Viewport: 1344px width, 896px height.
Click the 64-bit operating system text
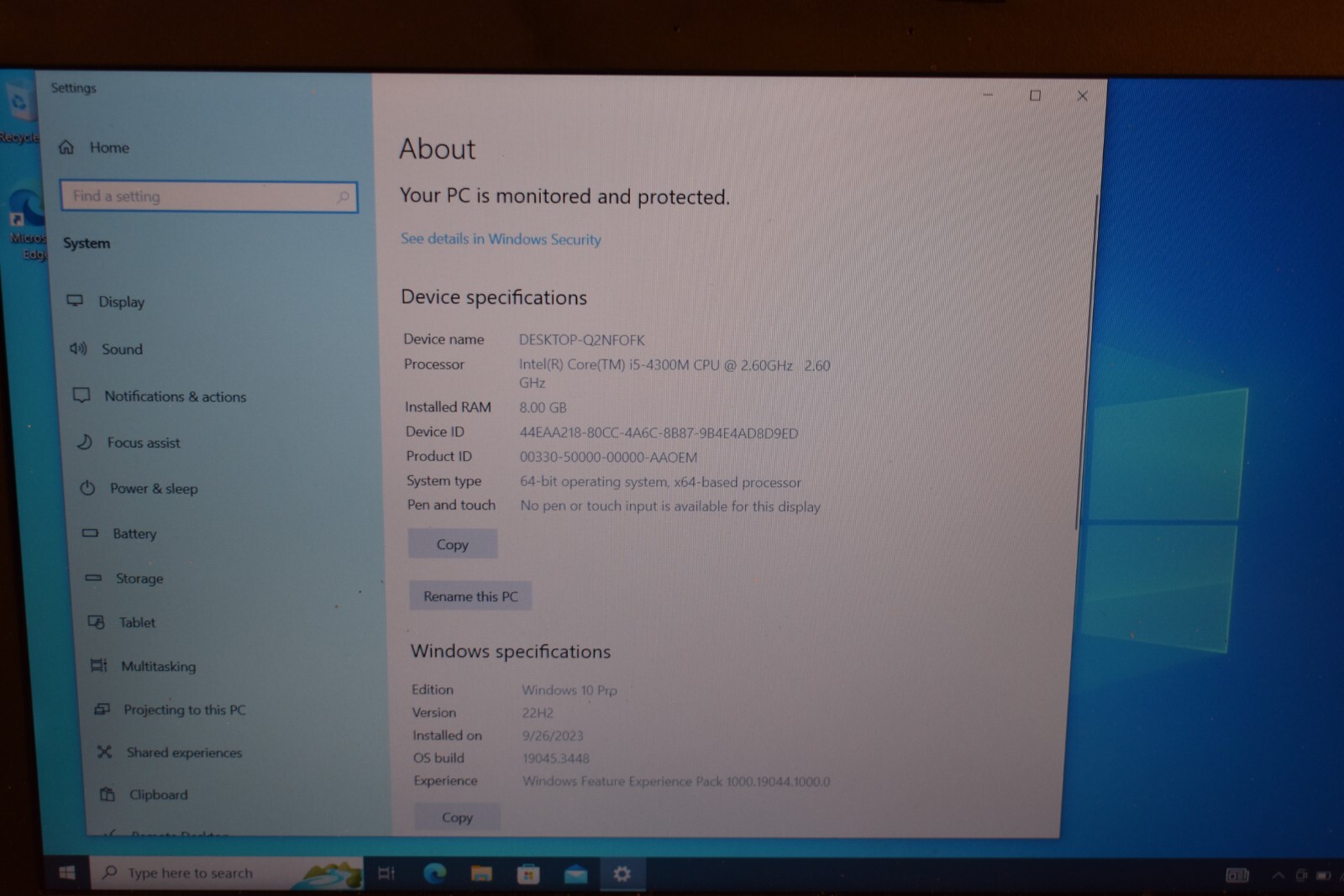pos(660,482)
